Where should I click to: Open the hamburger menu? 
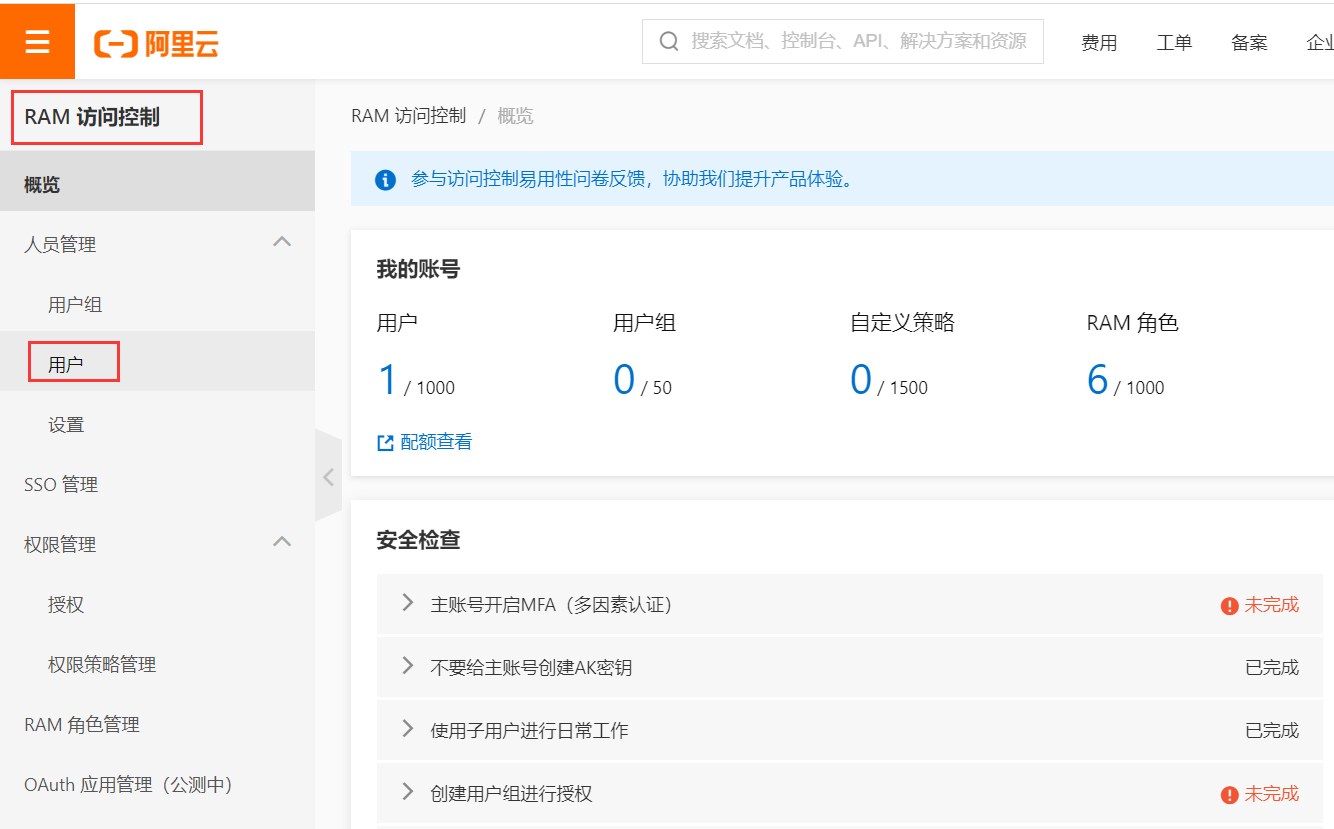tap(37, 41)
